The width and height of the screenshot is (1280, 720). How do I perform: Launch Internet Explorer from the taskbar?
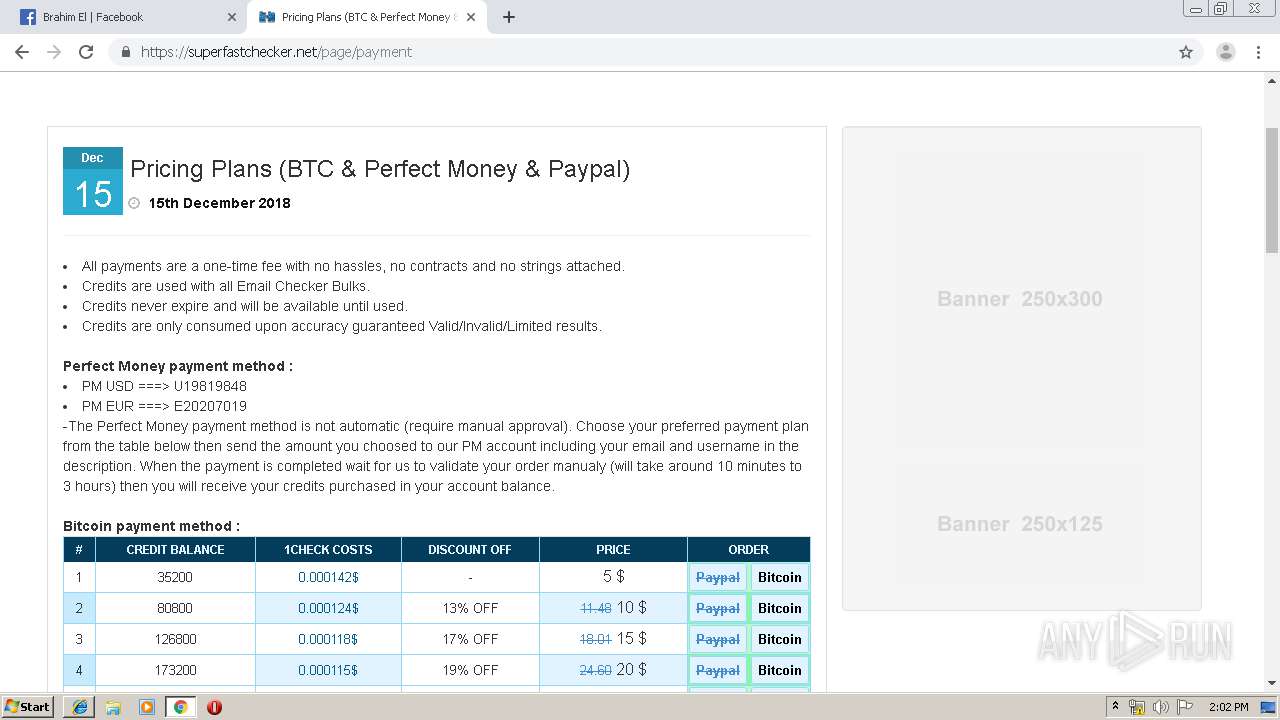[80, 707]
